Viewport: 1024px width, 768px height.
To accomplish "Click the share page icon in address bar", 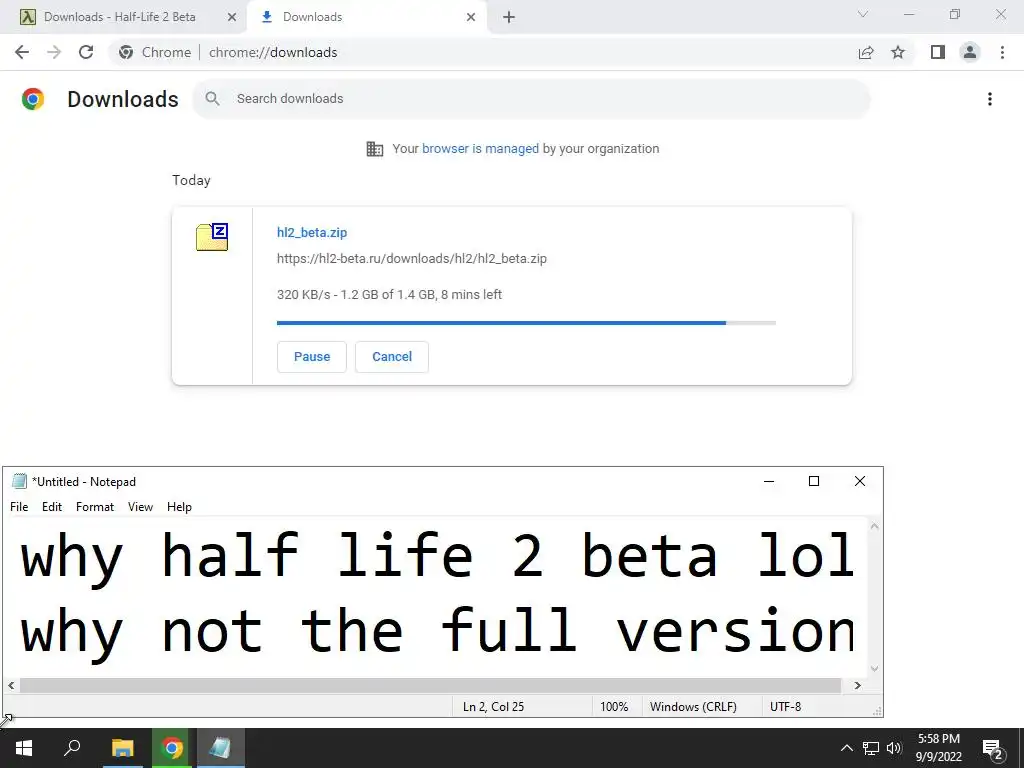I will 866,52.
